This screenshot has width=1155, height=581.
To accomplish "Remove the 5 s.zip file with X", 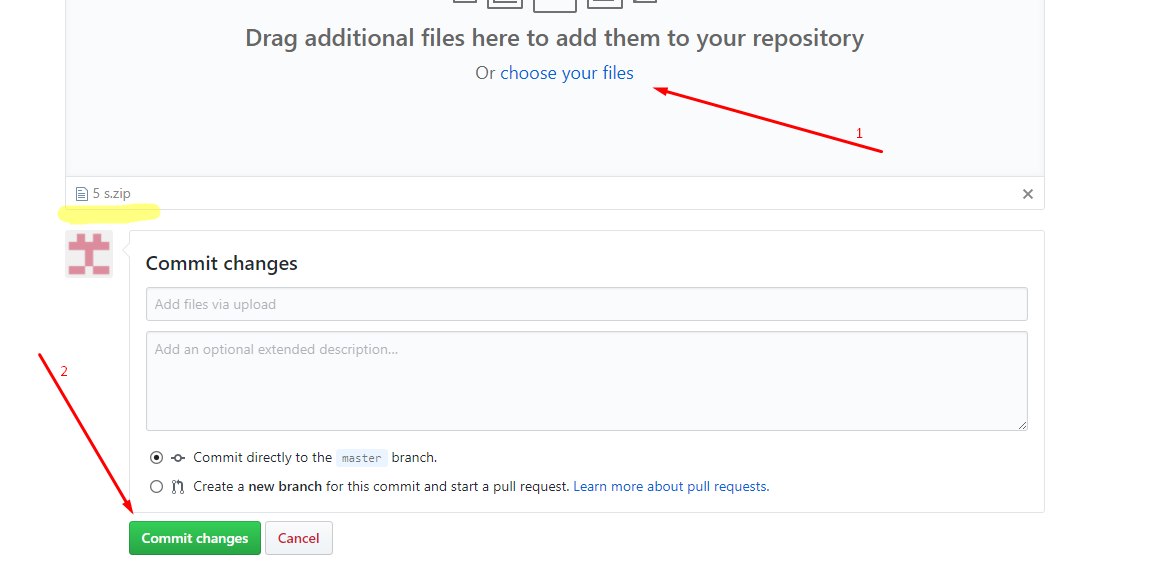I will pos(1027,194).
